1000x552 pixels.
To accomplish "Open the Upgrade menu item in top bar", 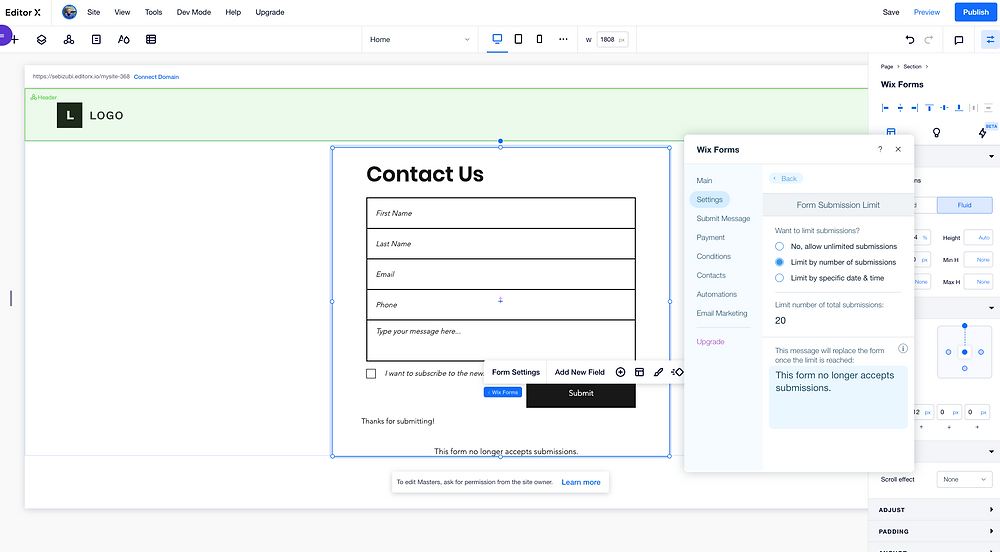I will 270,12.
